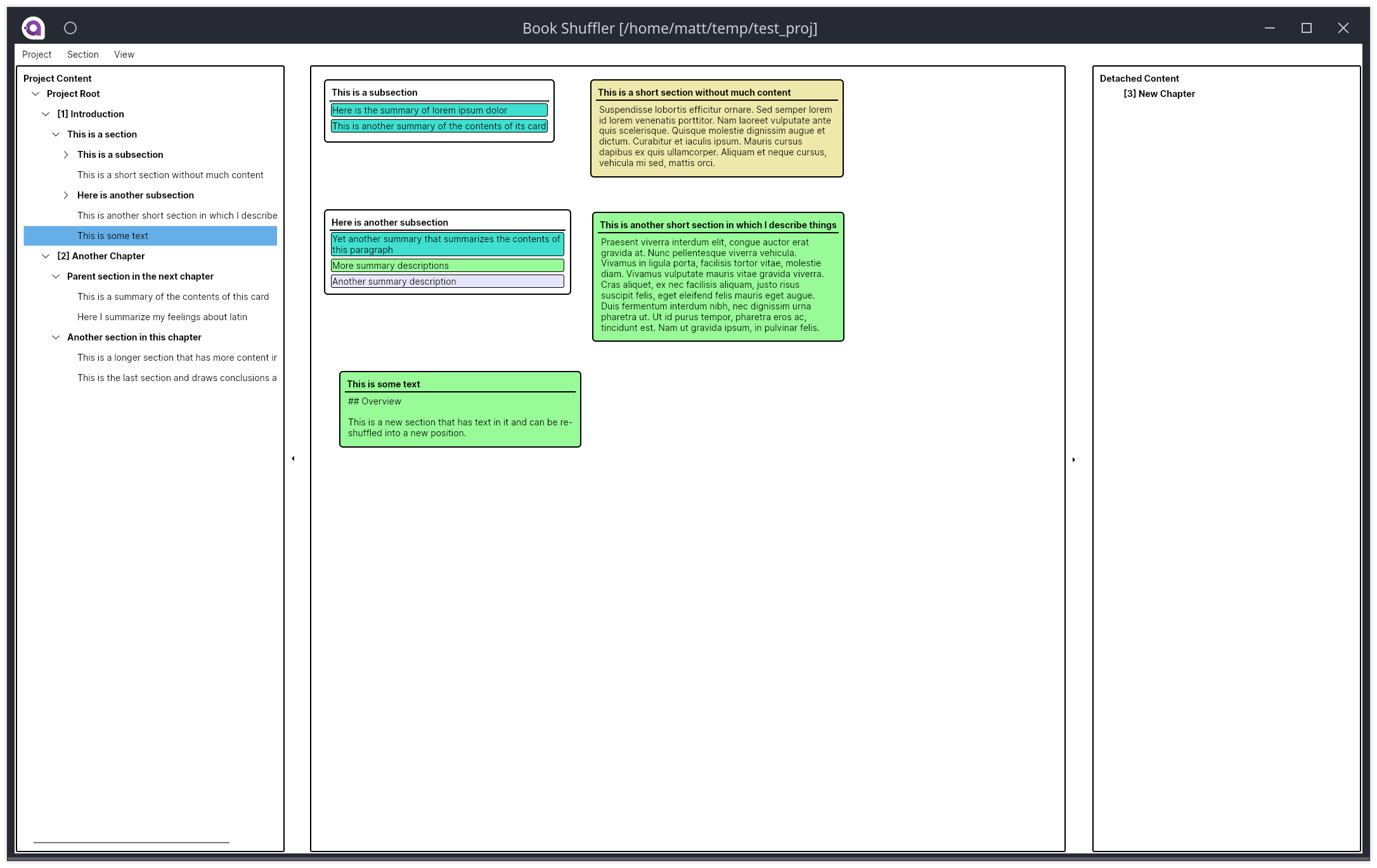Expand 'Here is another subsection' tree node
This screenshot has width=1377, height=868.
[66, 195]
